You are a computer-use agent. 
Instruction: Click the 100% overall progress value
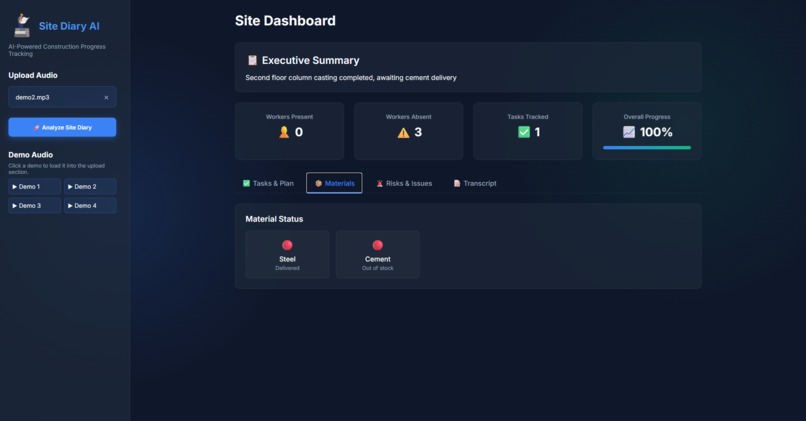[656, 132]
